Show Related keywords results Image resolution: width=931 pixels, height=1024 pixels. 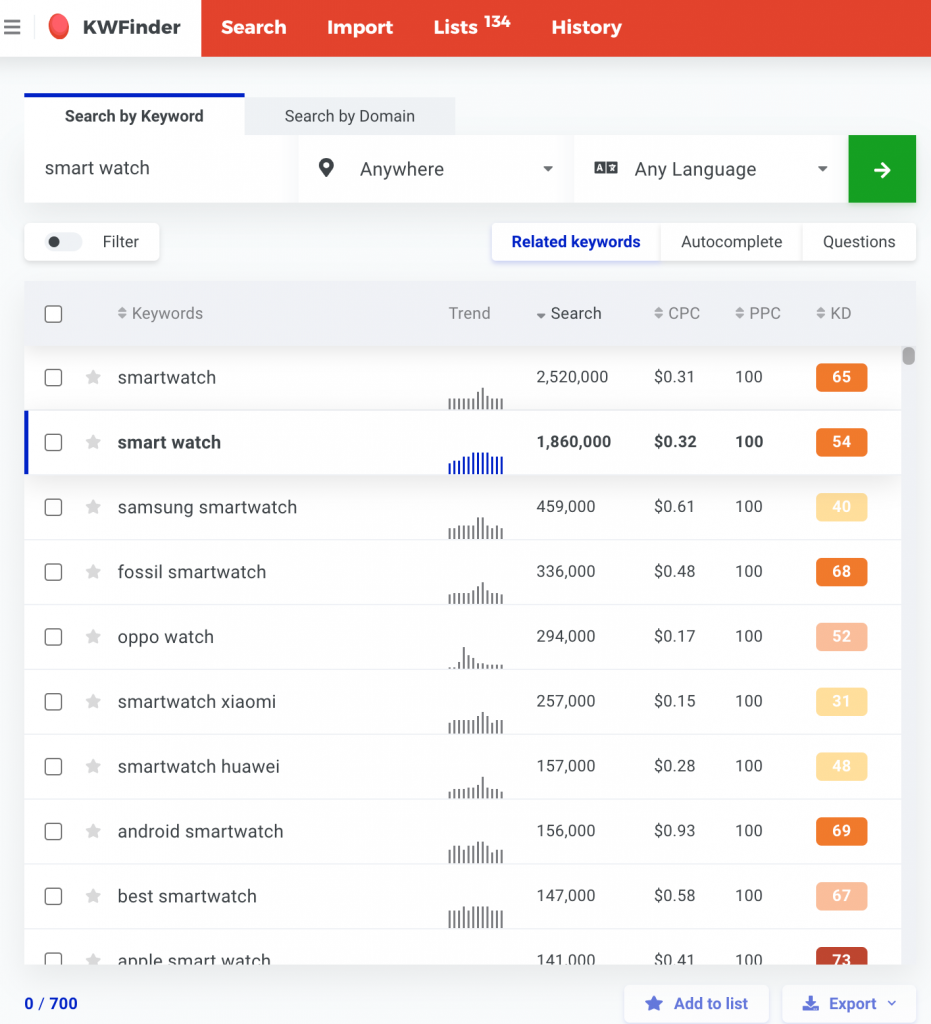tap(576, 242)
